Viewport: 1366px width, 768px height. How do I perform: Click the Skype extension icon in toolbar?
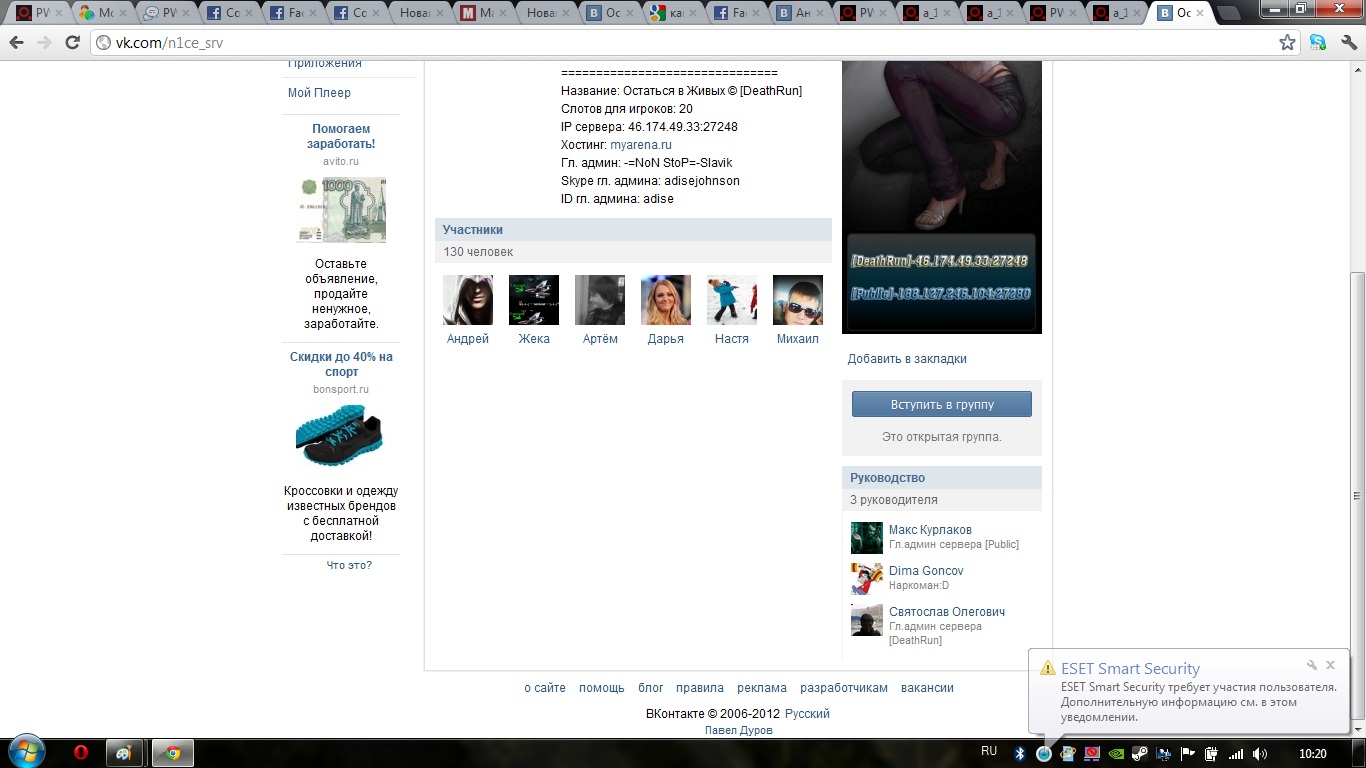pyautogui.click(x=1318, y=43)
